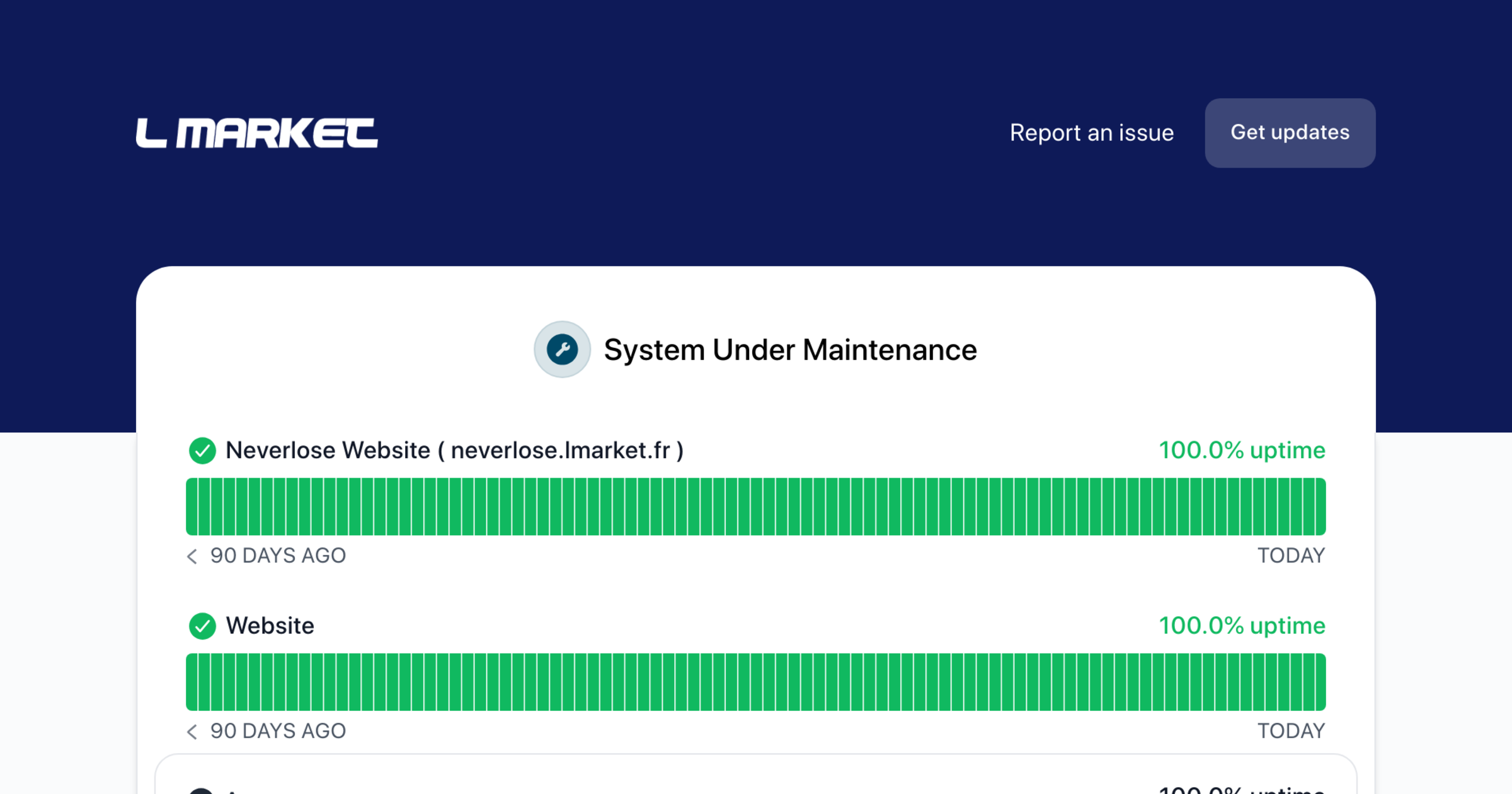Image resolution: width=1512 pixels, height=794 pixels.
Task: Click the L Market logo
Action: pyautogui.click(x=256, y=133)
